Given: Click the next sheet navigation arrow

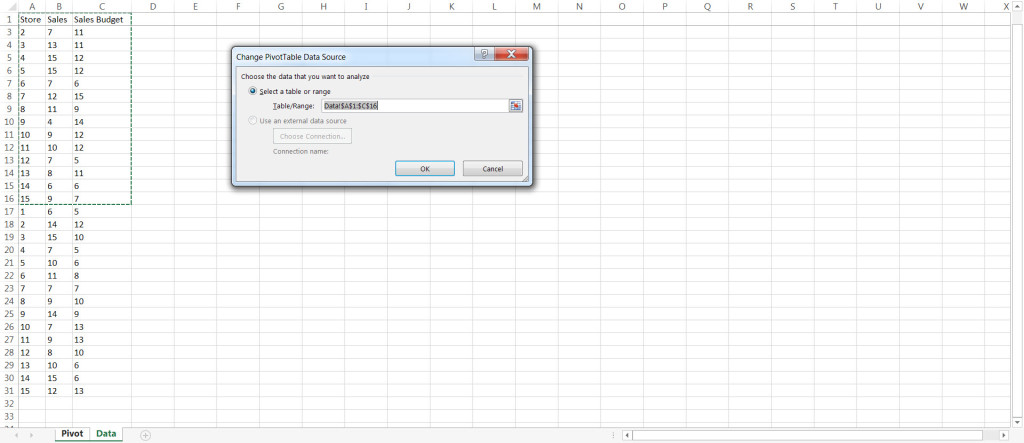Looking at the screenshot, I should click(x=31, y=435).
